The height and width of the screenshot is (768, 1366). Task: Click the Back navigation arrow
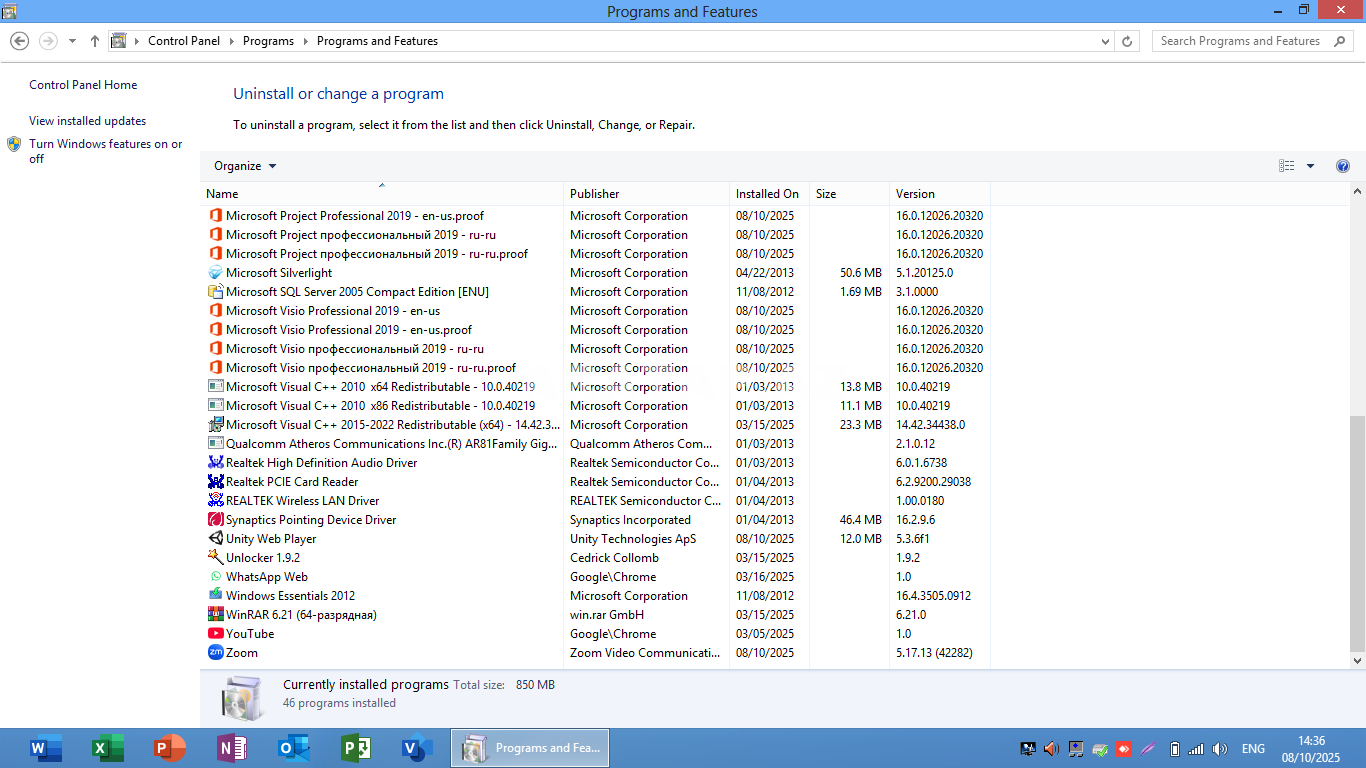(x=19, y=41)
